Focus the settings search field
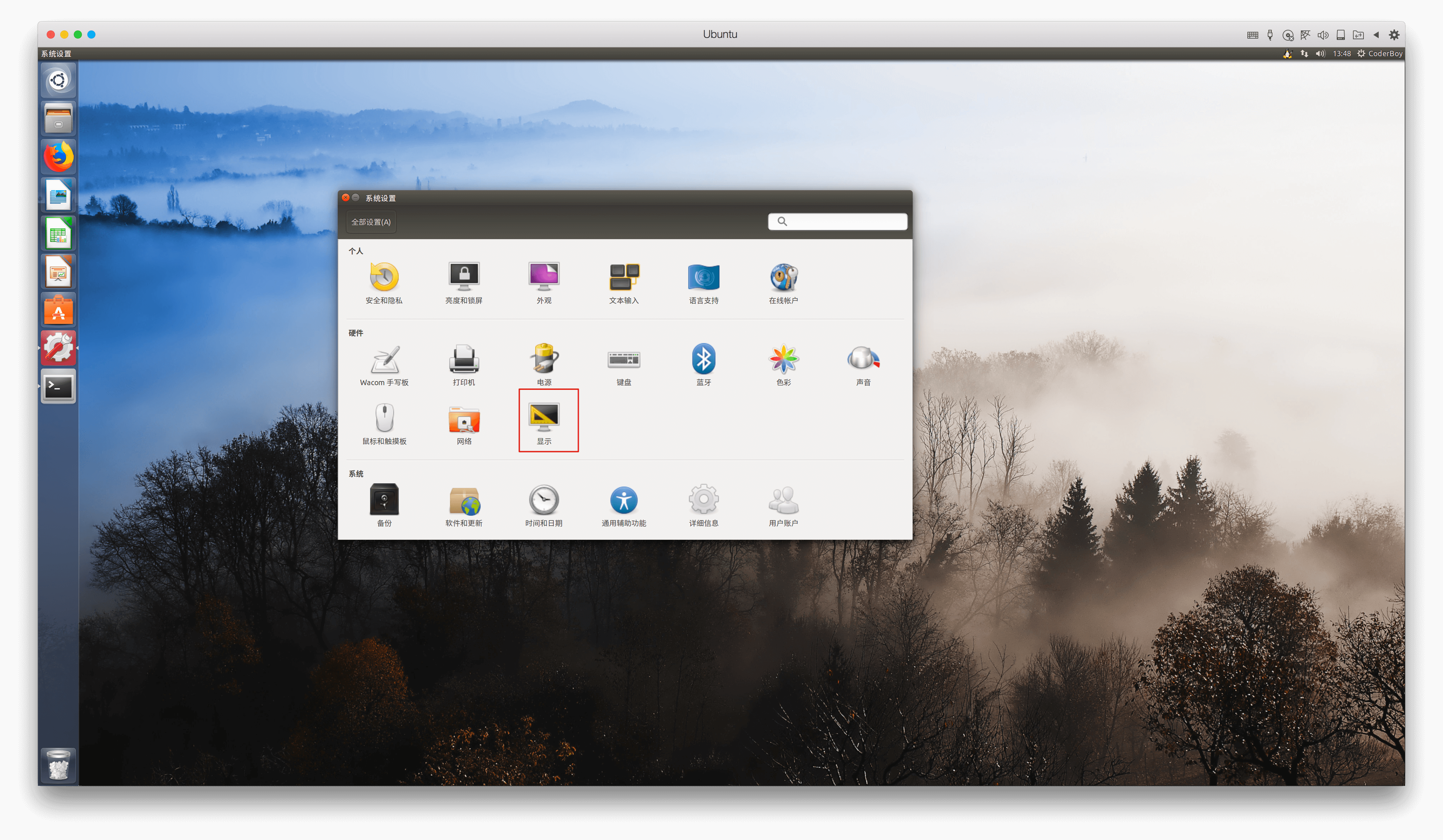This screenshot has width=1443, height=840. tap(837, 221)
